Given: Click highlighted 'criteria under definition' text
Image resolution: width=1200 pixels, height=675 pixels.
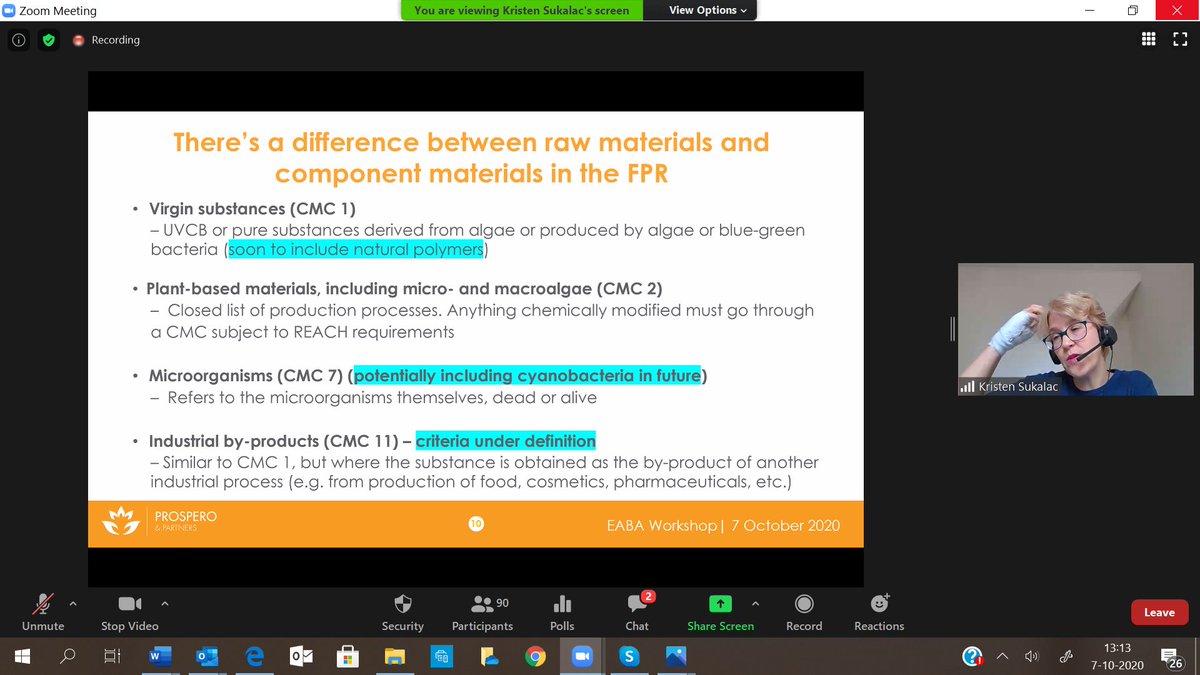Looking at the screenshot, I should coord(505,441).
